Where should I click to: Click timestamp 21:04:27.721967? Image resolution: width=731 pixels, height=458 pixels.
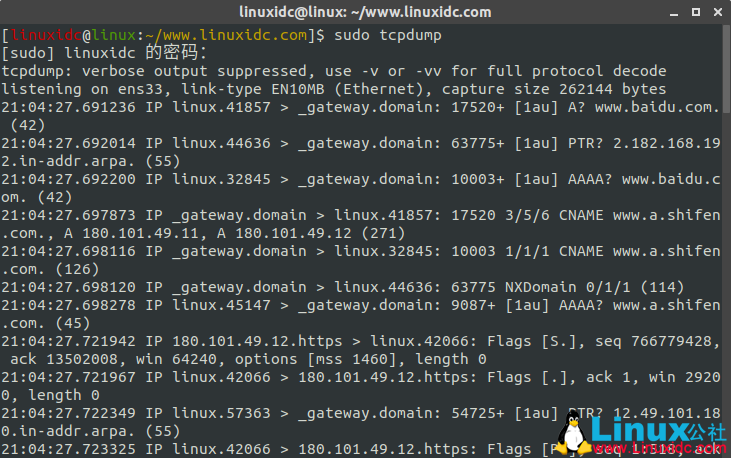[69, 377]
